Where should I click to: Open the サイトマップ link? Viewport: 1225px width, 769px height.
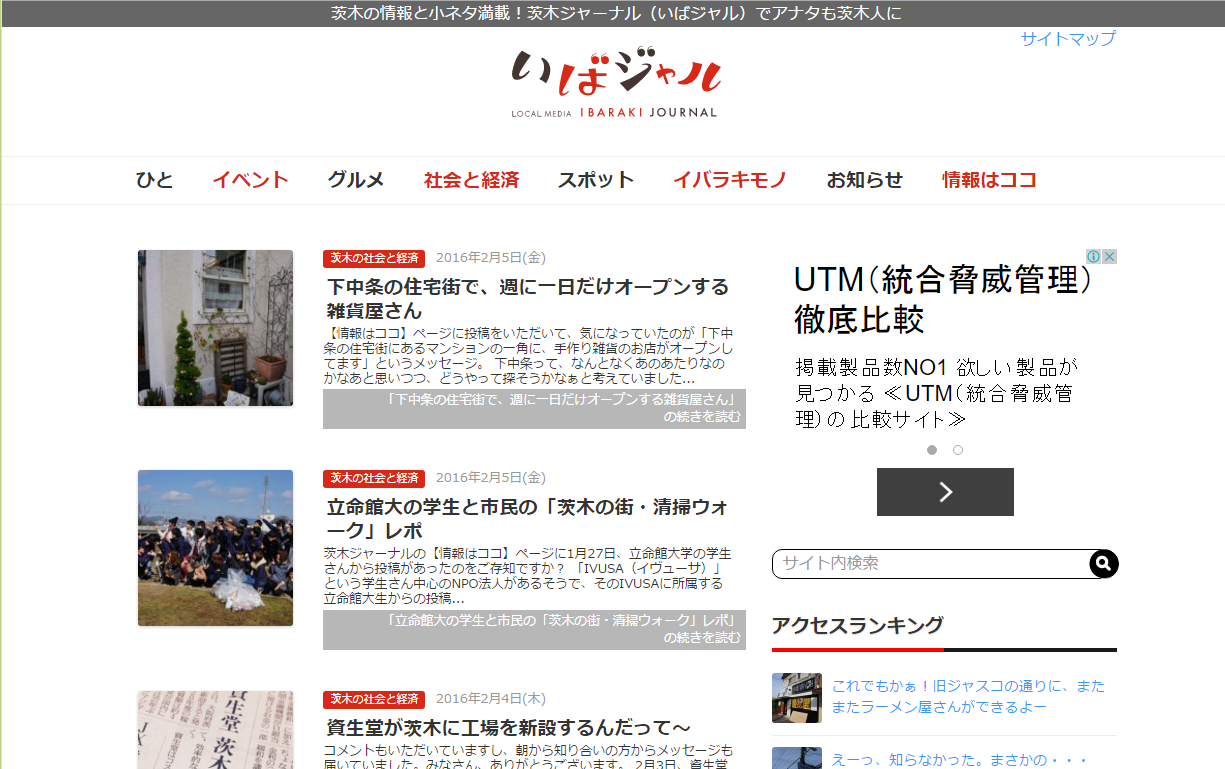(x=1068, y=39)
